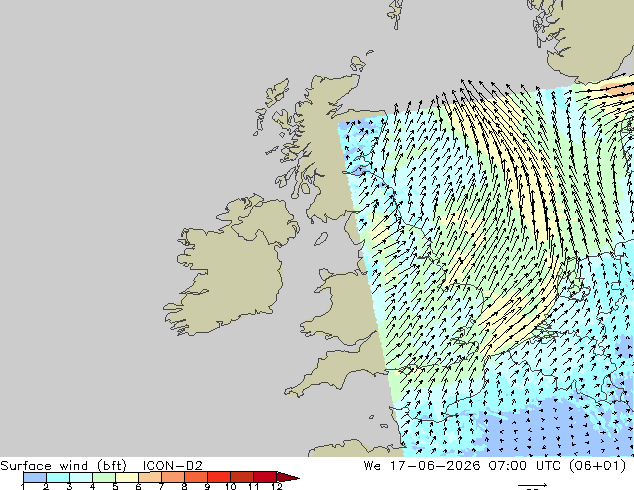Click the 'Surface wind (bft)' title text

[x=63, y=466]
